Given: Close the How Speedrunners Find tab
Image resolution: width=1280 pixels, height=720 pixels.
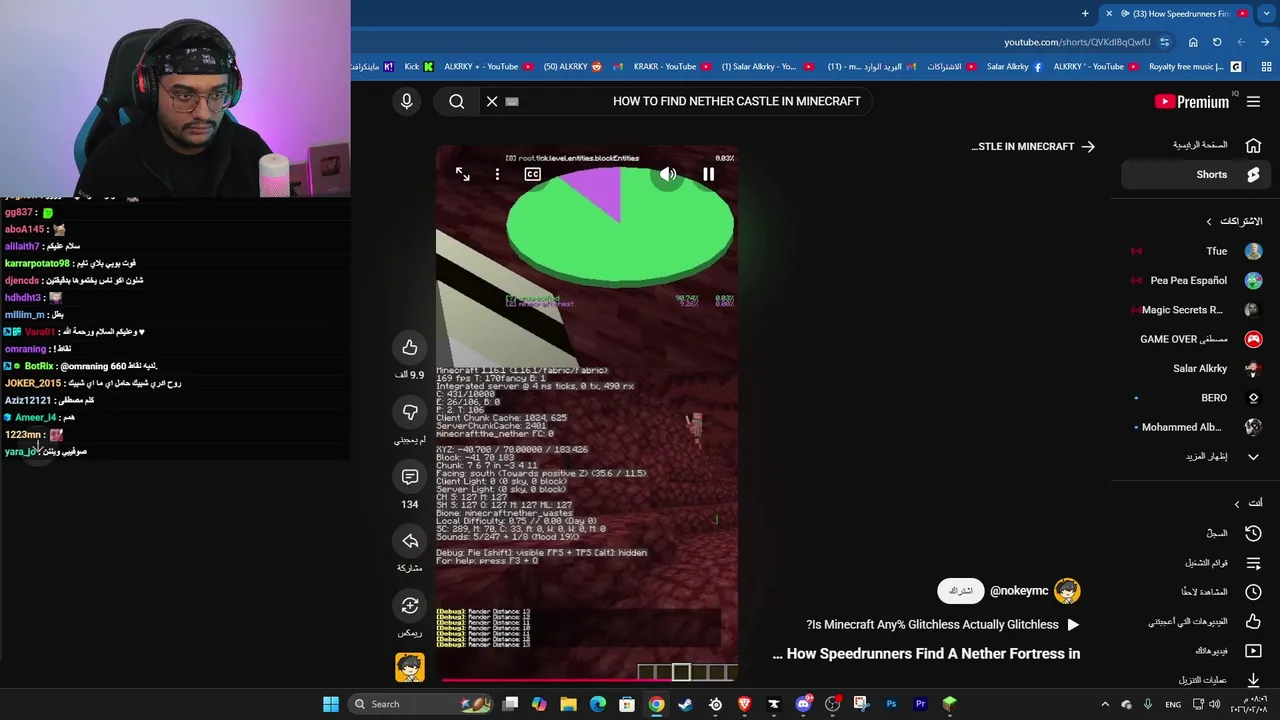Looking at the screenshot, I should (x=1109, y=14).
